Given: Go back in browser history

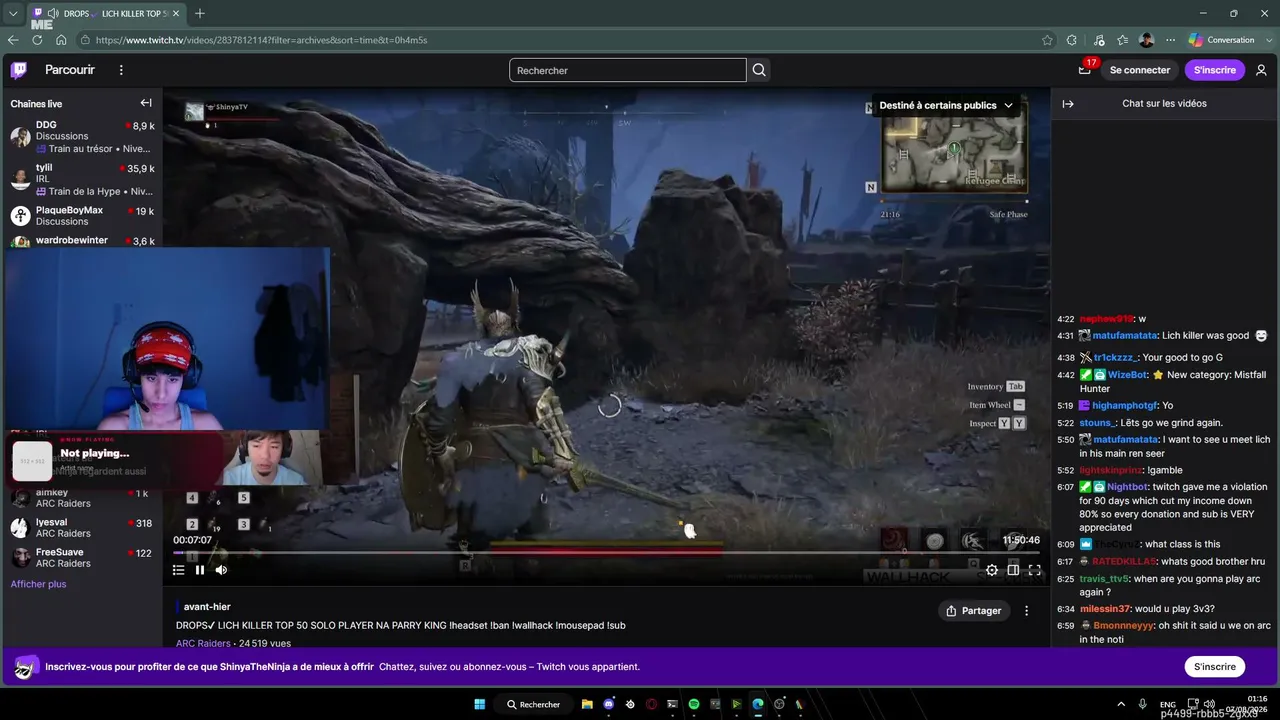Looking at the screenshot, I should click(13, 40).
